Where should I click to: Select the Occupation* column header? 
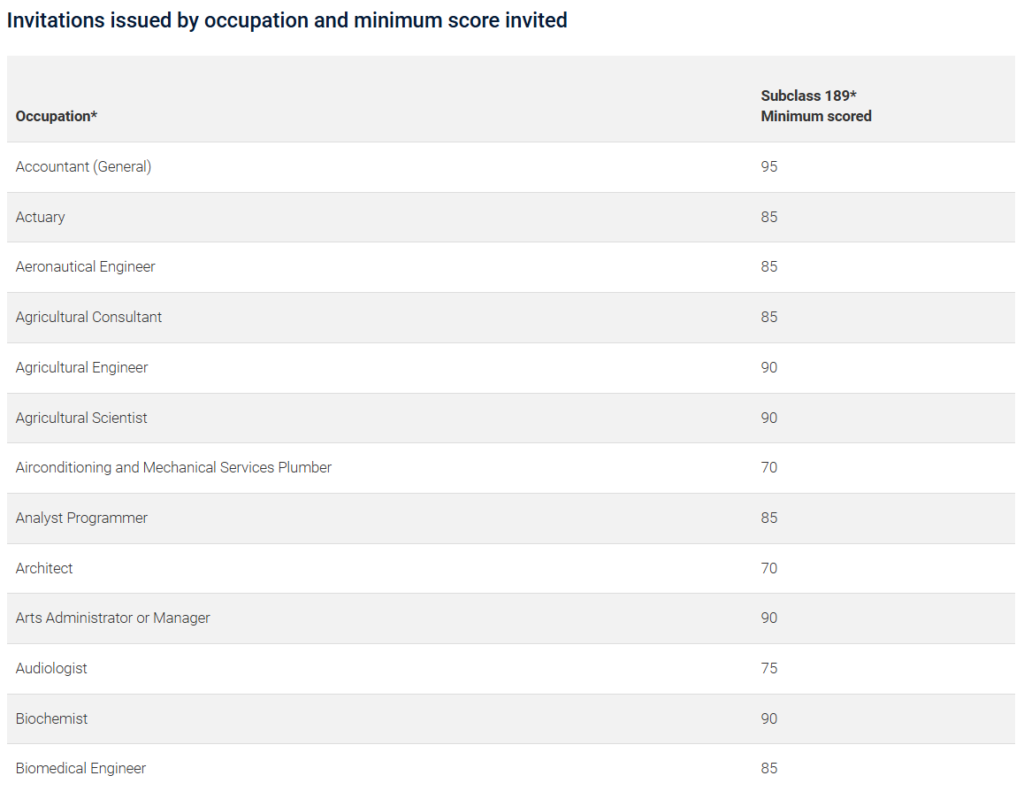(56, 116)
